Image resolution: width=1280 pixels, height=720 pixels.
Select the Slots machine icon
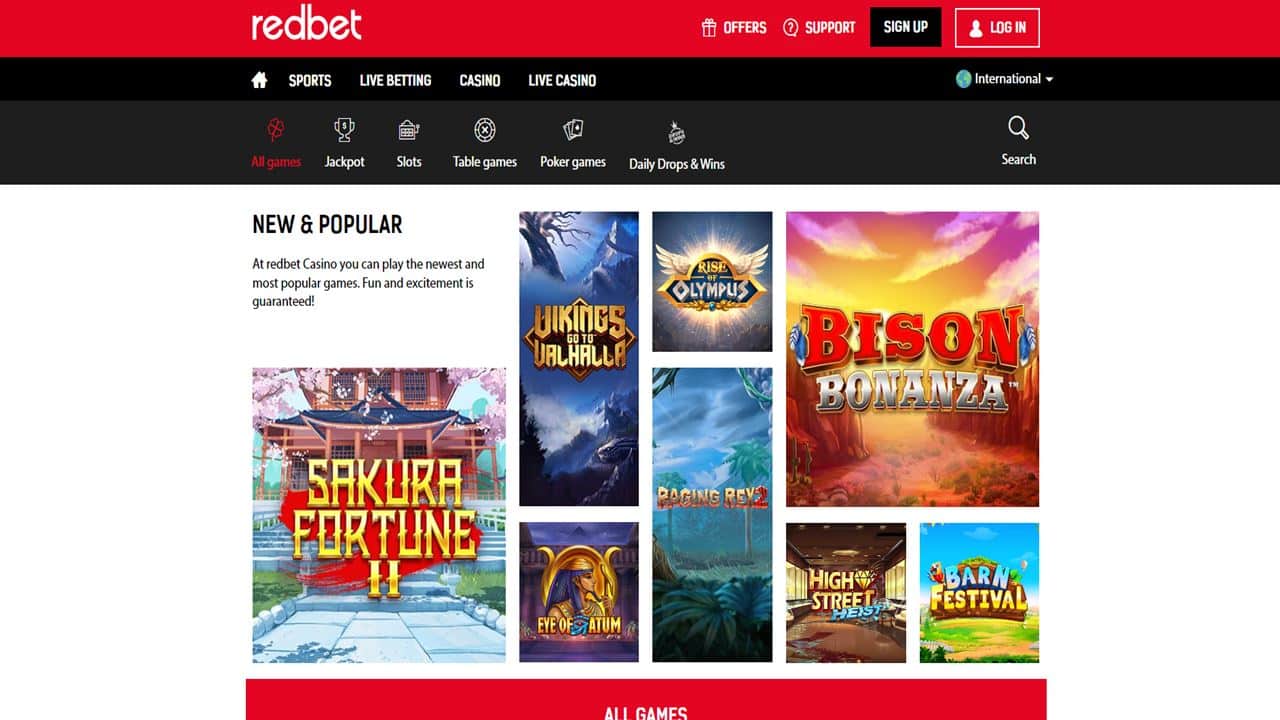(x=408, y=130)
